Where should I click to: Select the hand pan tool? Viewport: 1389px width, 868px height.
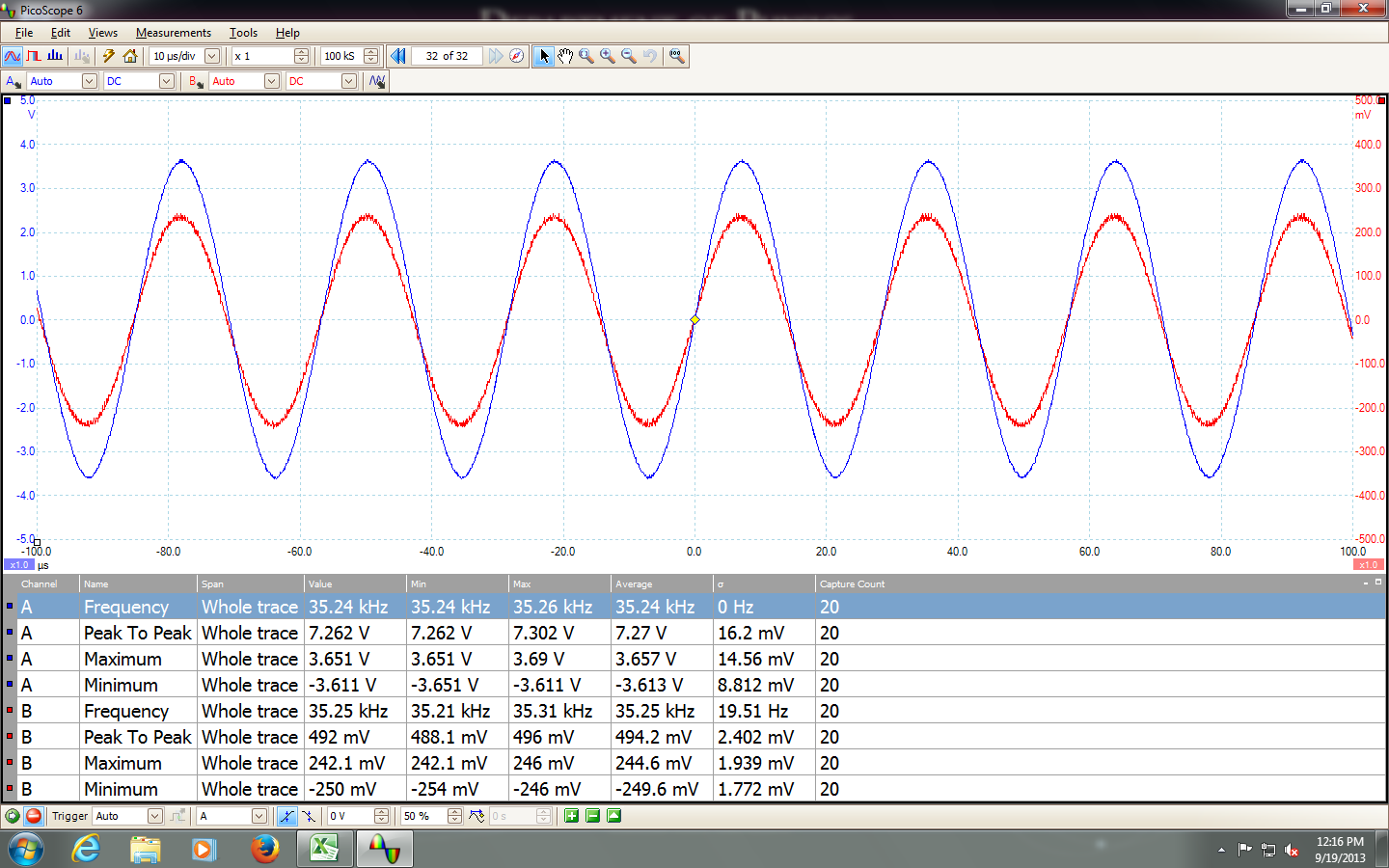click(x=565, y=56)
